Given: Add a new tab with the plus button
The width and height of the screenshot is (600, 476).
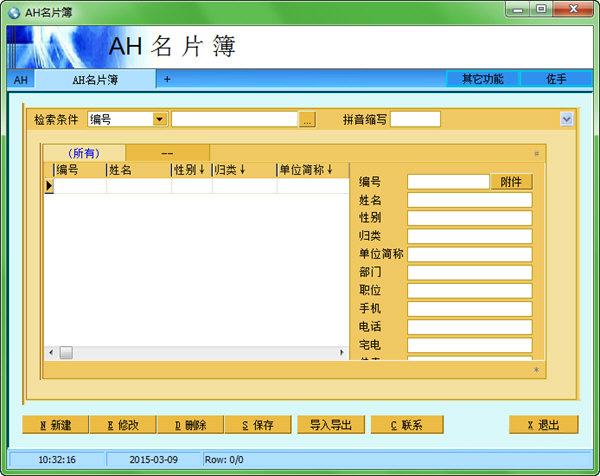Looking at the screenshot, I should coord(167,80).
